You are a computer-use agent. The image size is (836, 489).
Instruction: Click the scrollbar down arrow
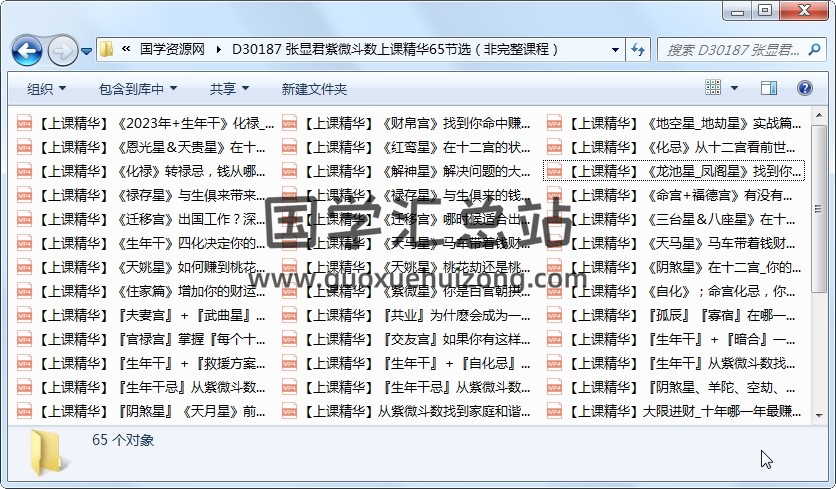(x=818, y=415)
